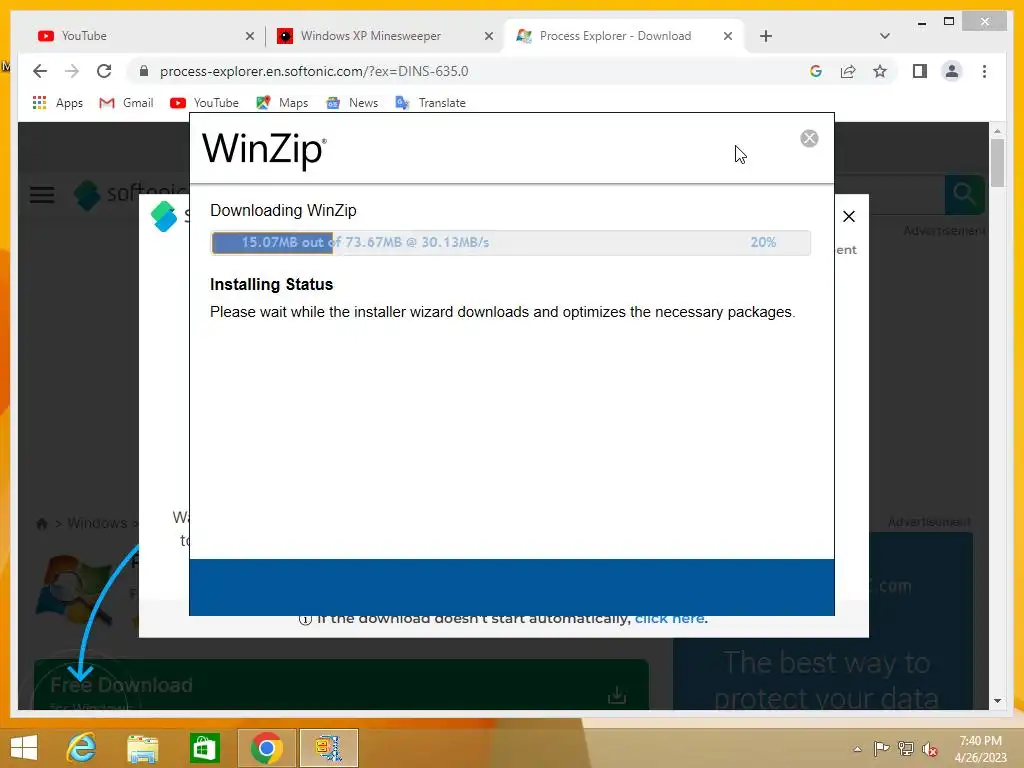Open File Explorer from taskbar
The image size is (1024, 768).
[x=142, y=748]
